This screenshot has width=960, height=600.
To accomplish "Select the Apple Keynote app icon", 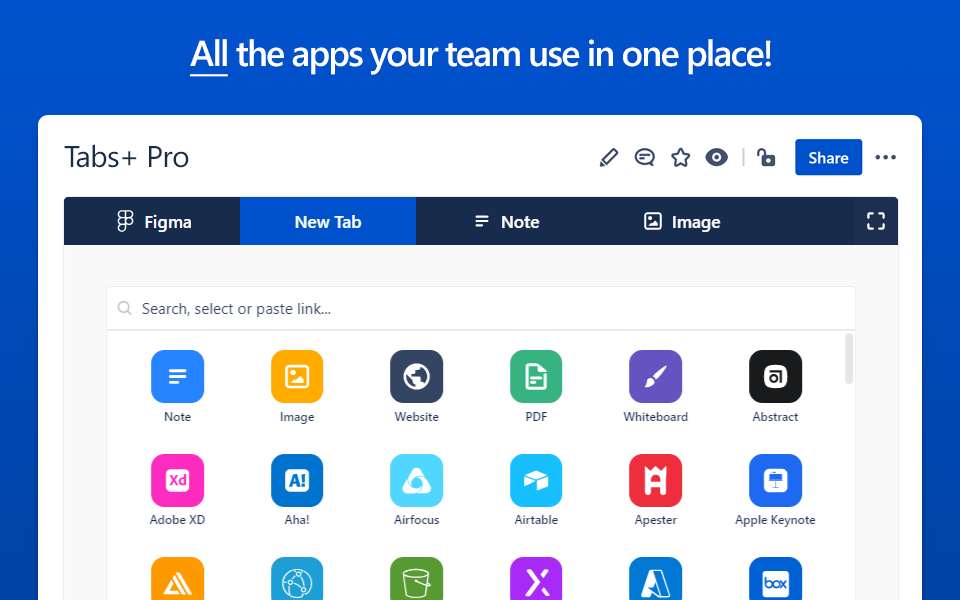I will [775, 480].
